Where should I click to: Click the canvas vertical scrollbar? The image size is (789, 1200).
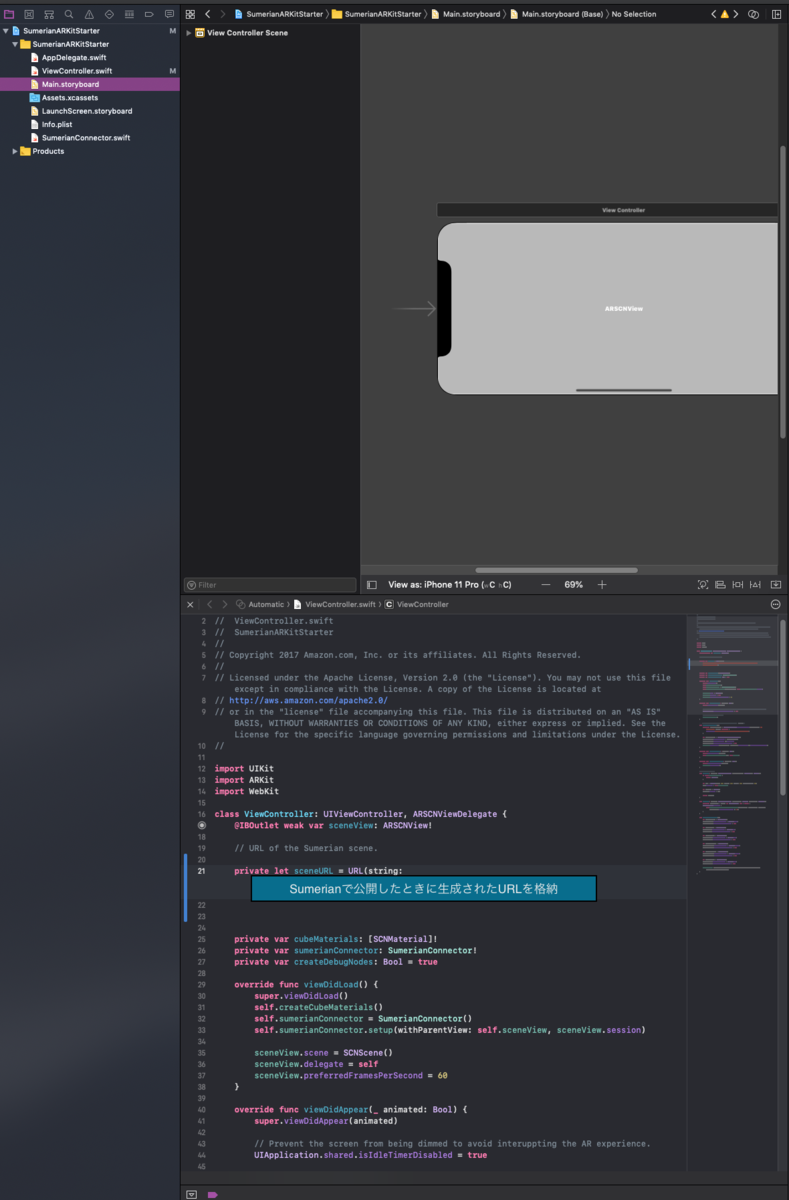coord(783,291)
